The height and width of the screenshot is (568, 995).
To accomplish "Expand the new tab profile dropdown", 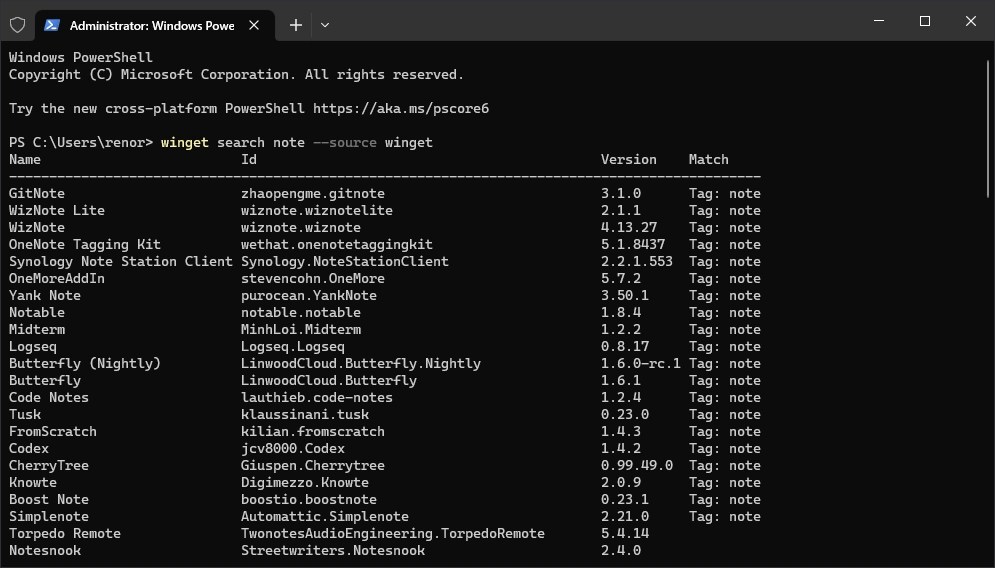I will (325, 25).
